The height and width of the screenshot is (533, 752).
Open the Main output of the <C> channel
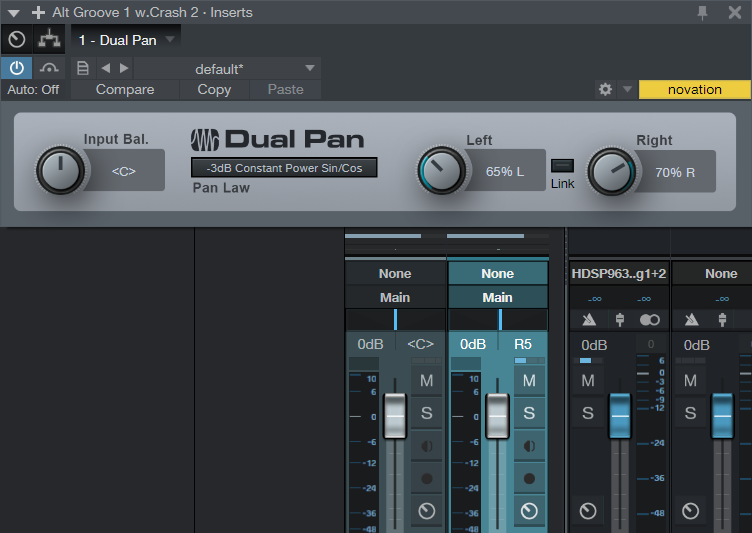395,297
